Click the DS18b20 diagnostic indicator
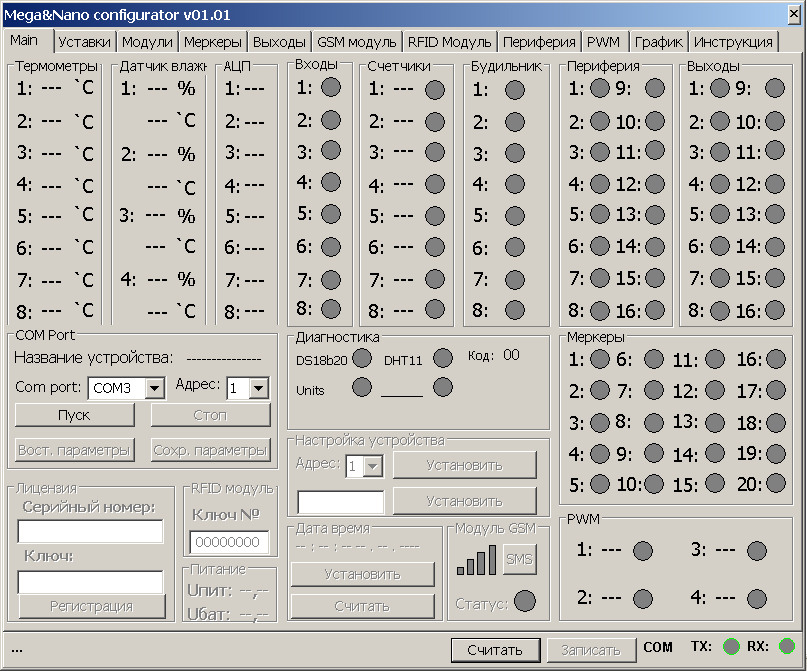 point(362,358)
